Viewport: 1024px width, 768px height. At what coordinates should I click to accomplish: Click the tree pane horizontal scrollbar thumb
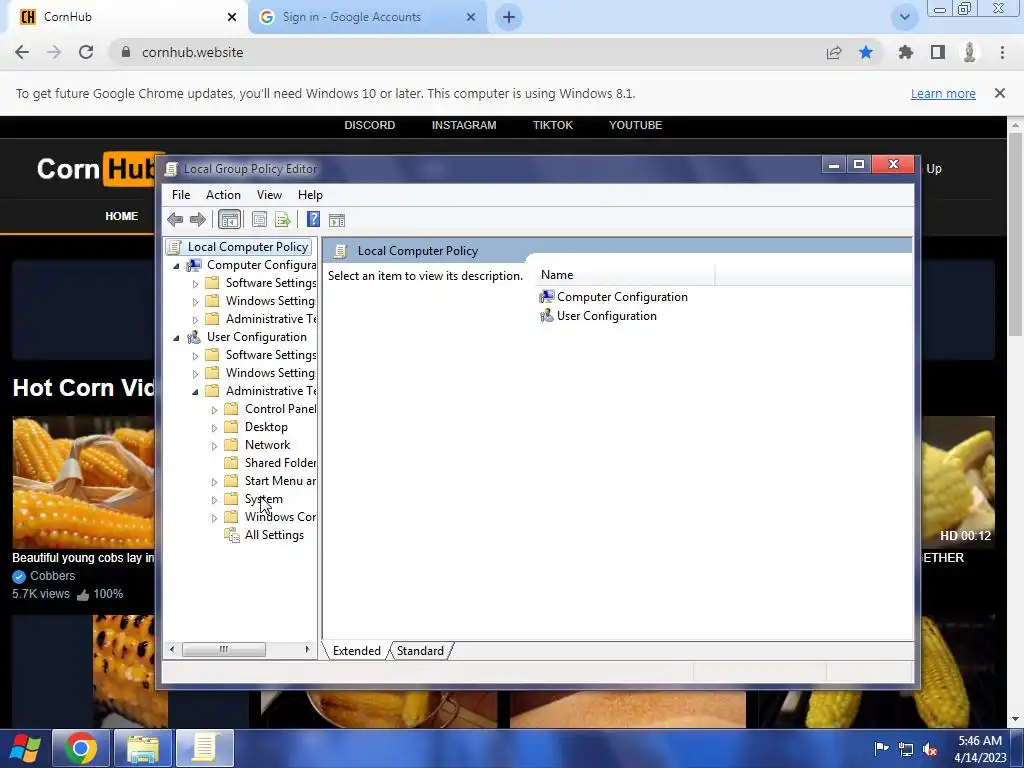click(x=223, y=649)
